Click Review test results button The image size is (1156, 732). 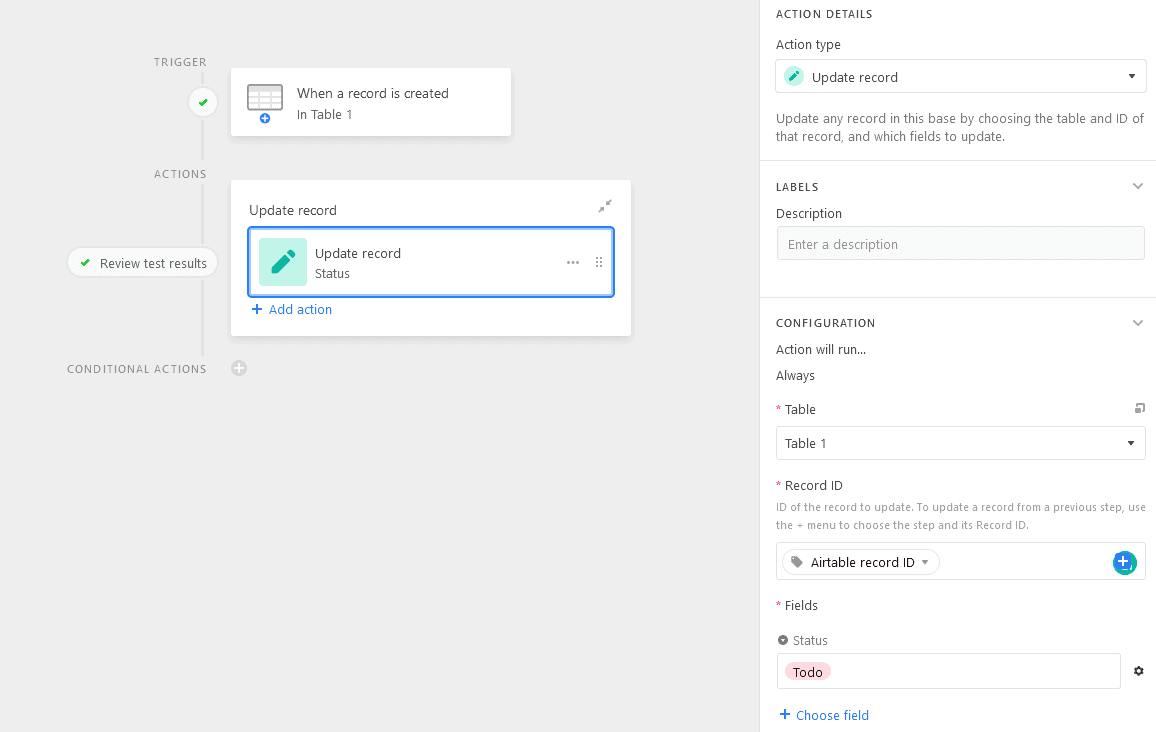143,263
